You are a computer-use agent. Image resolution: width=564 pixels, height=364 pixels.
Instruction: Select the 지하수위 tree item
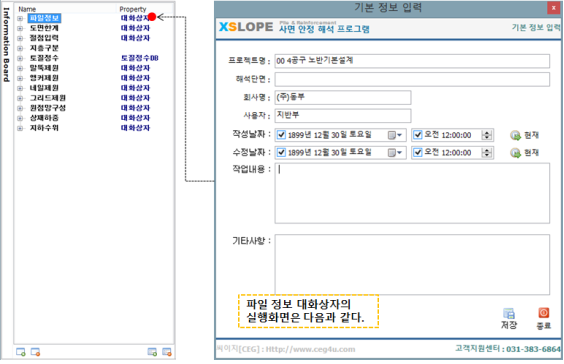[44, 128]
